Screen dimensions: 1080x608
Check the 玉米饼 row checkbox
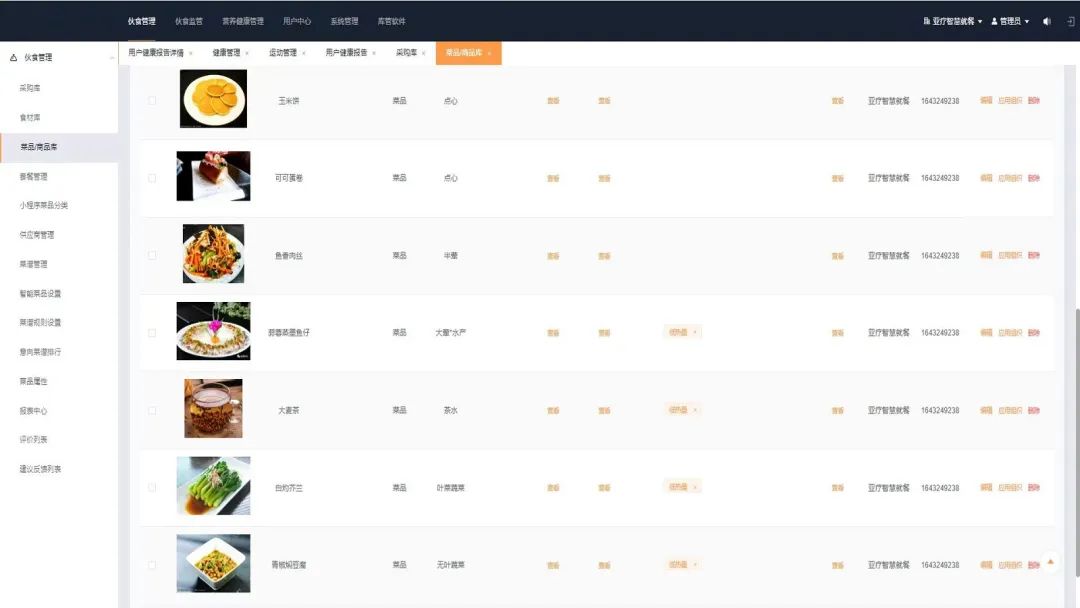[x=152, y=101]
